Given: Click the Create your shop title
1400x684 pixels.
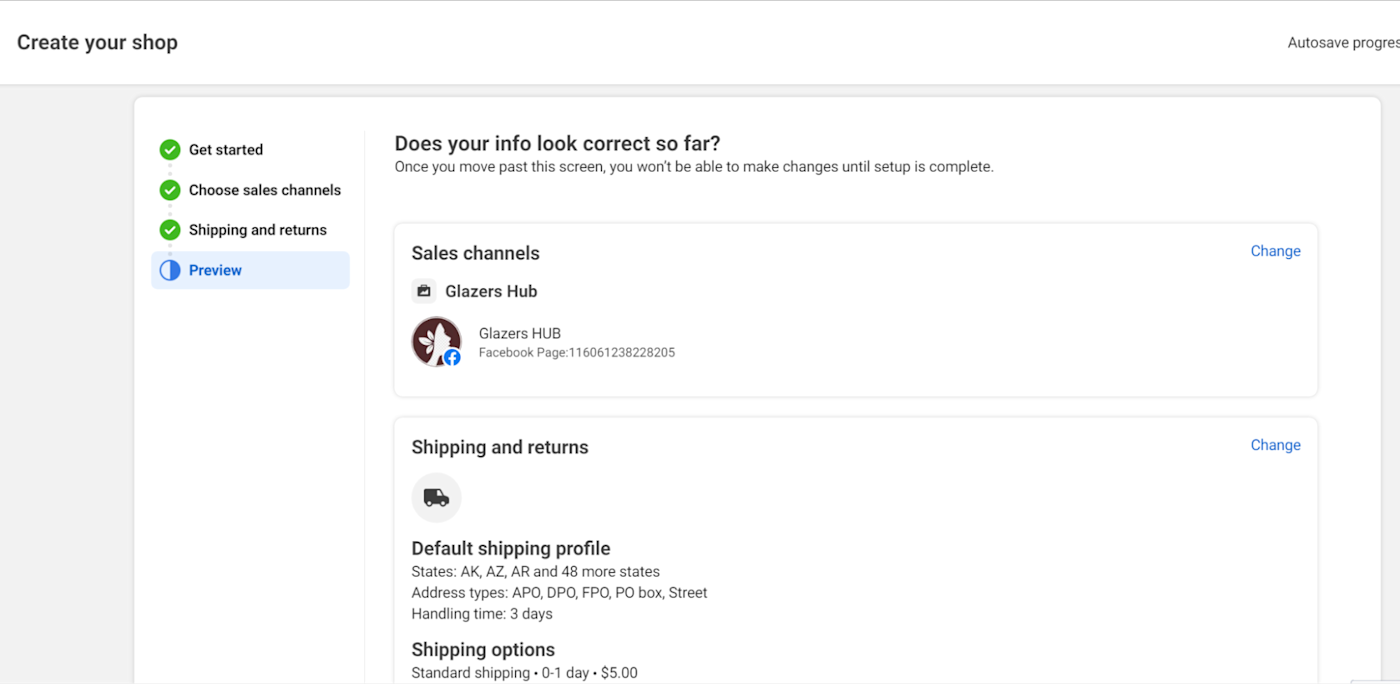Looking at the screenshot, I should pyautogui.click(x=97, y=42).
